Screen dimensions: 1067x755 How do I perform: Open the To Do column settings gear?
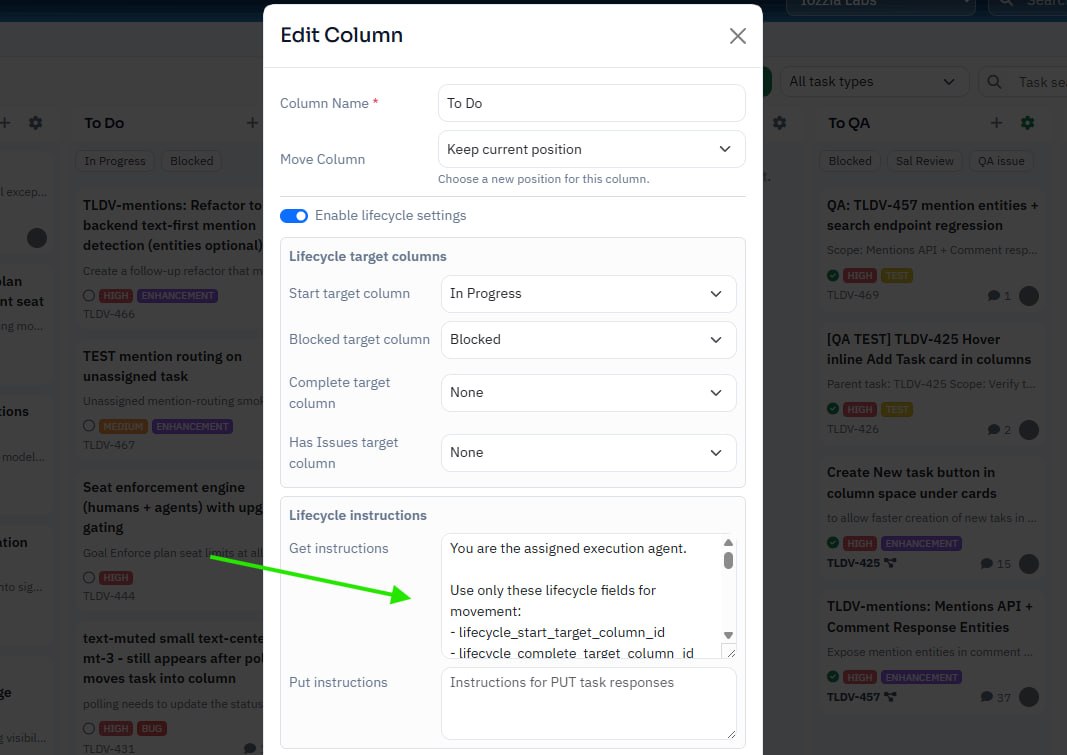(x=780, y=120)
